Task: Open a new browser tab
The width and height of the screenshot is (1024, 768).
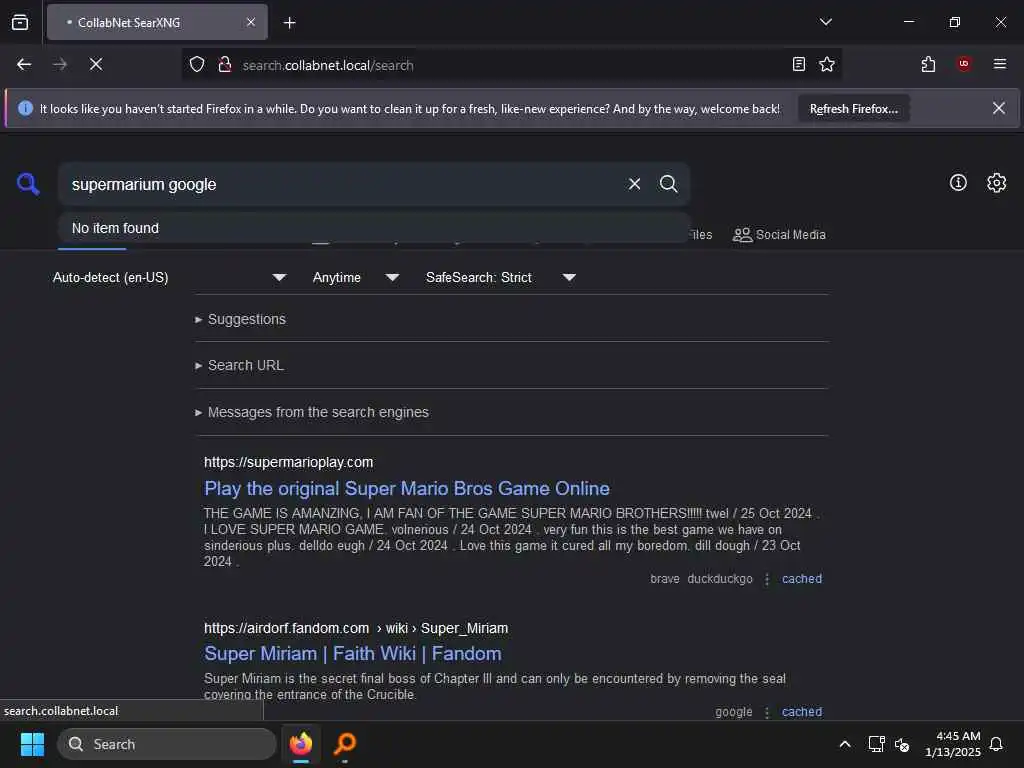Action: pos(290,23)
